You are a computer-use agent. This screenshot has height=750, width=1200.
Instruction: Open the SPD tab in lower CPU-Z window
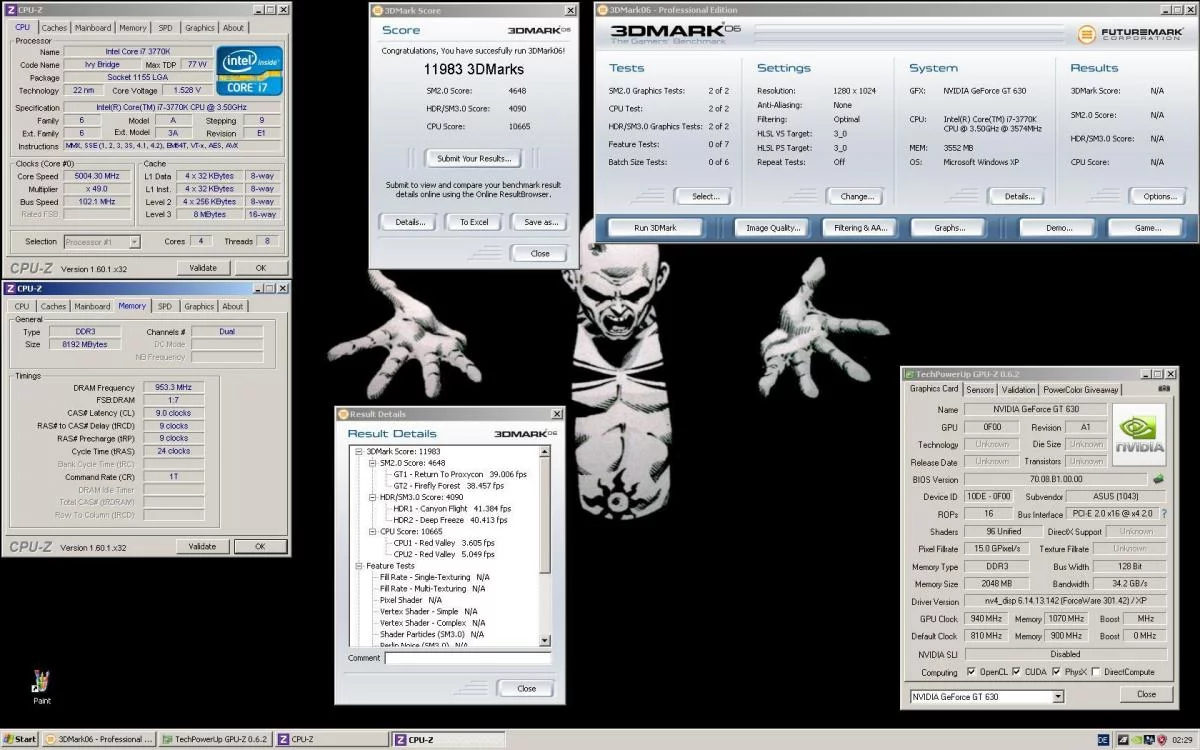165,306
